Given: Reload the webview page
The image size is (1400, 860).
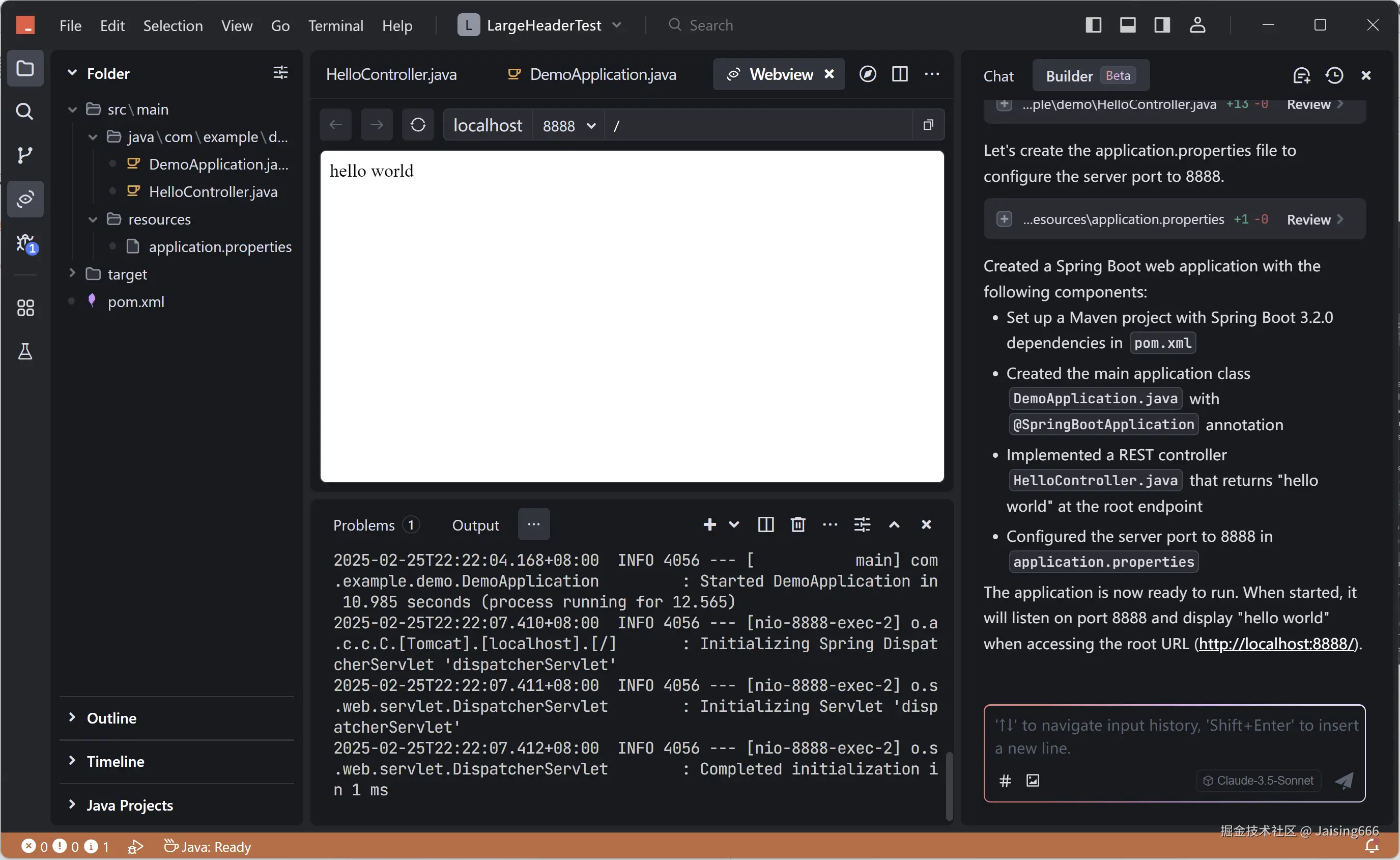Looking at the screenshot, I should click(418, 125).
